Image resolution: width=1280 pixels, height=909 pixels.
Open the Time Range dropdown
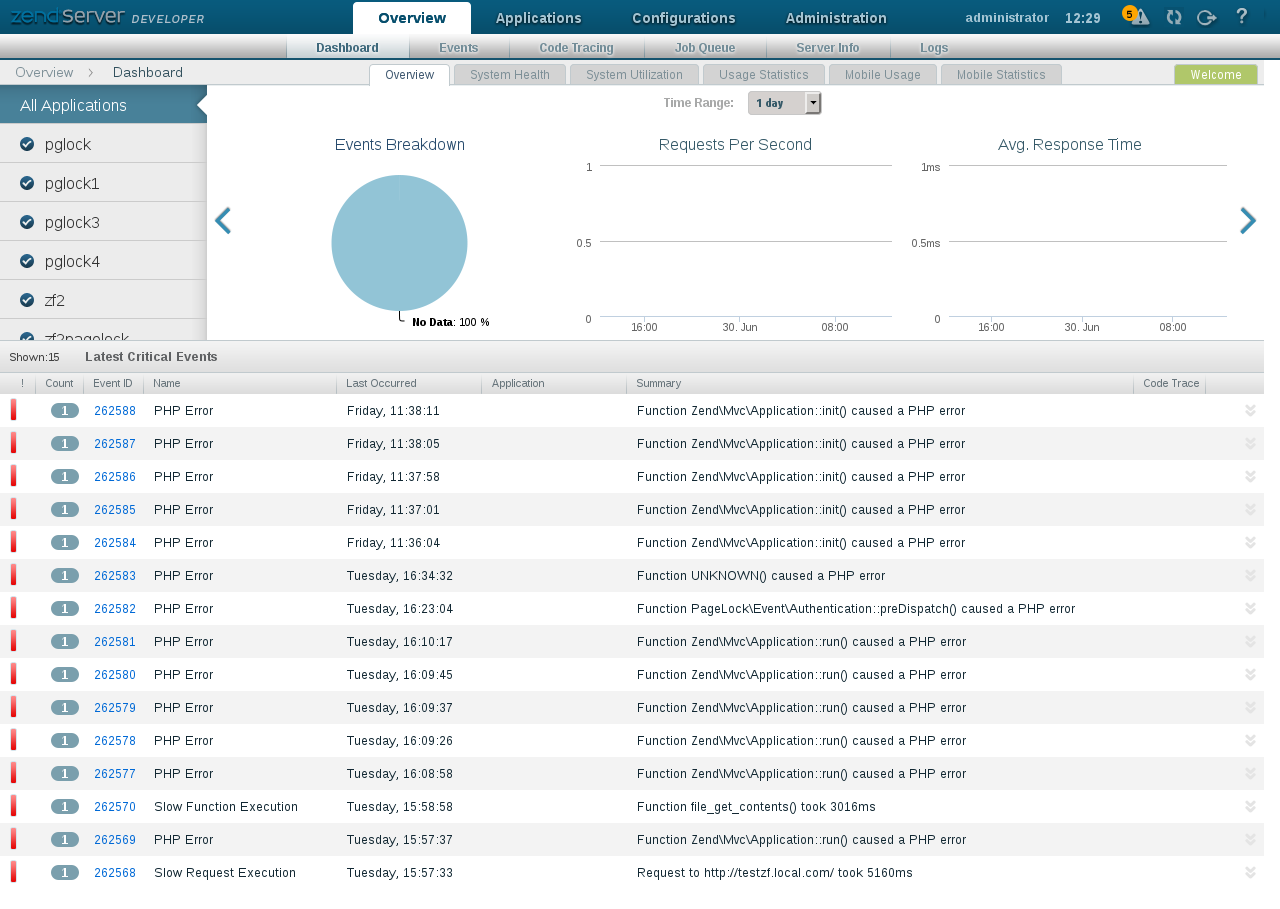click(813, 102)
